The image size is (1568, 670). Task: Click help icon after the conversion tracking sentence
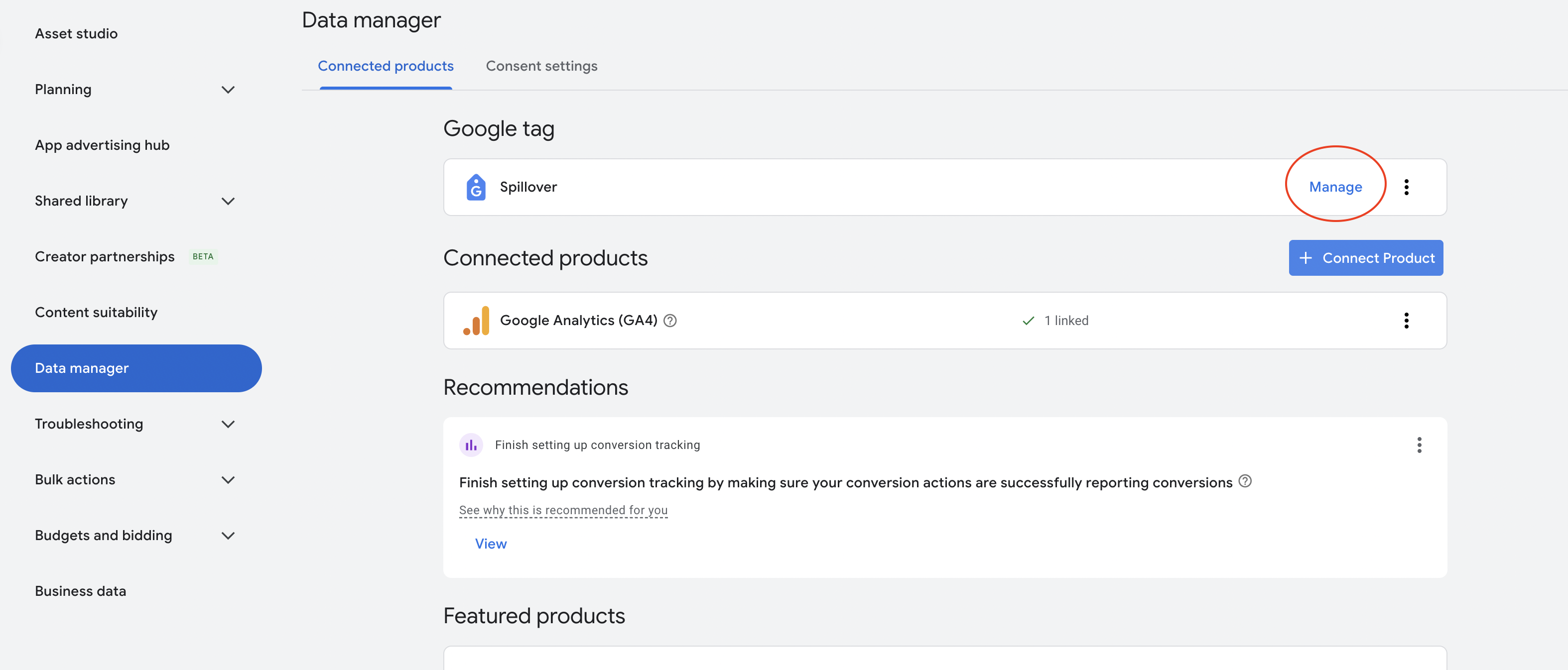[1245, 481]
